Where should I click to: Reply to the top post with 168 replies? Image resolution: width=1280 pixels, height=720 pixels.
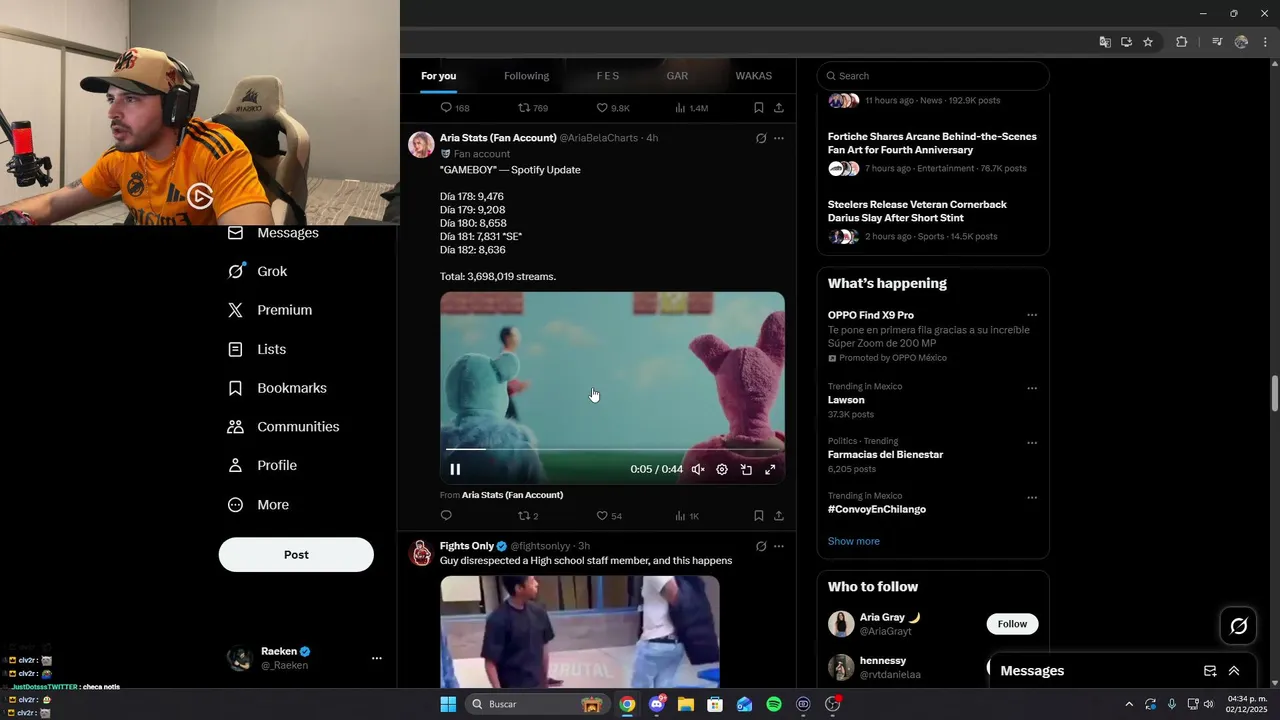455,108
